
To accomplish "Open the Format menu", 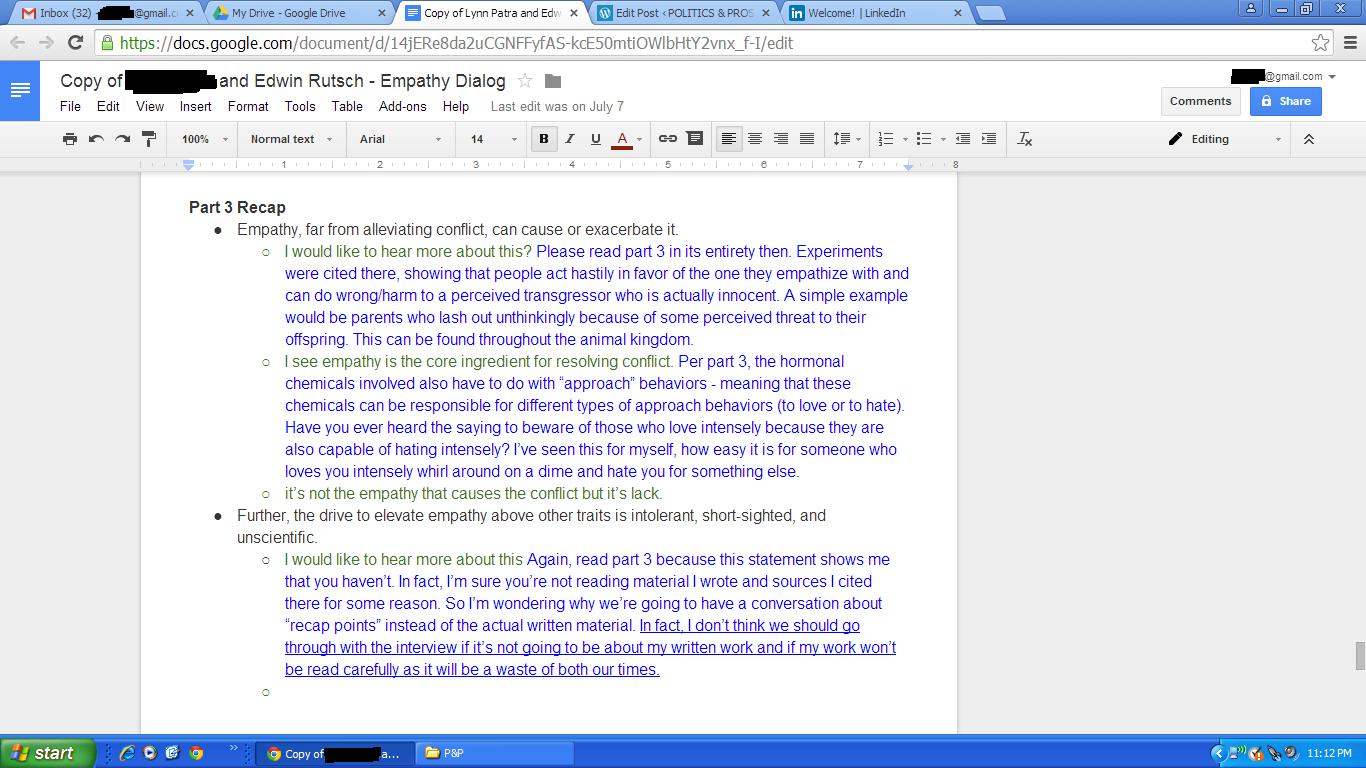I will point(248,106).
